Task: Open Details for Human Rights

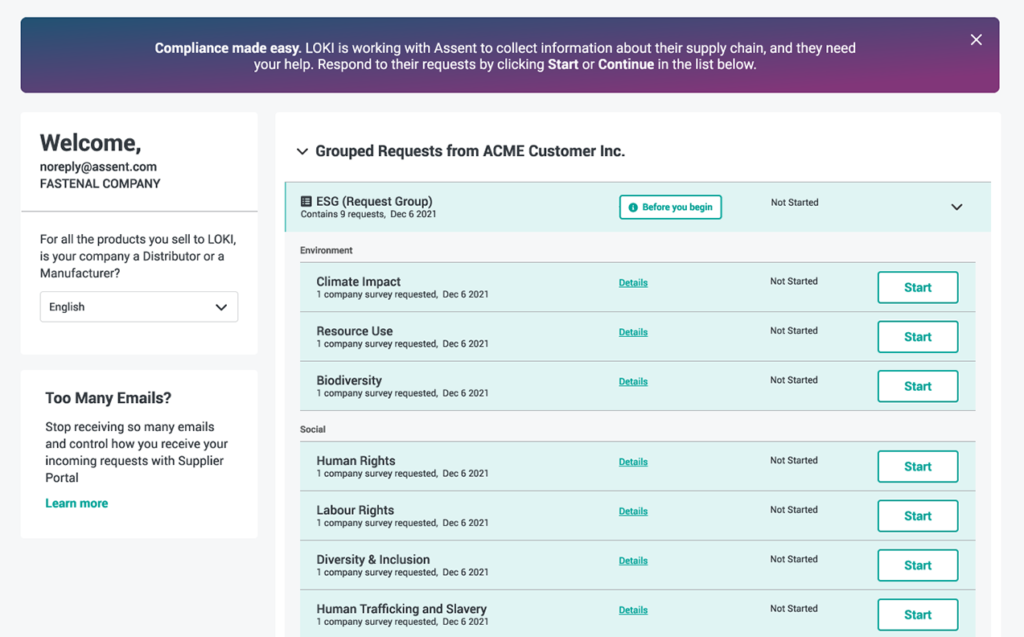Action: pos(633,462)
